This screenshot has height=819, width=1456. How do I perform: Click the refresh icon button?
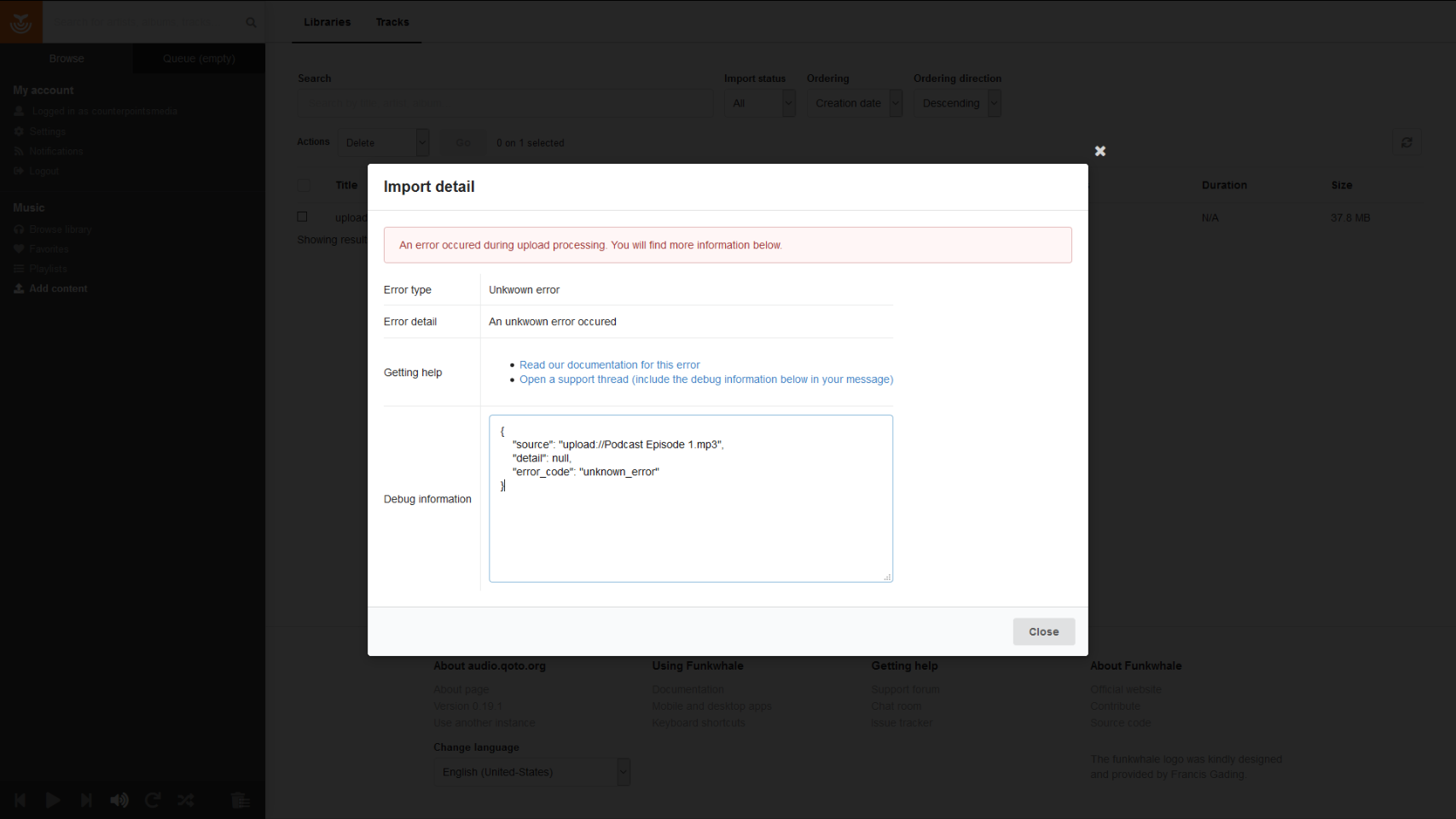pos(1407,142)
